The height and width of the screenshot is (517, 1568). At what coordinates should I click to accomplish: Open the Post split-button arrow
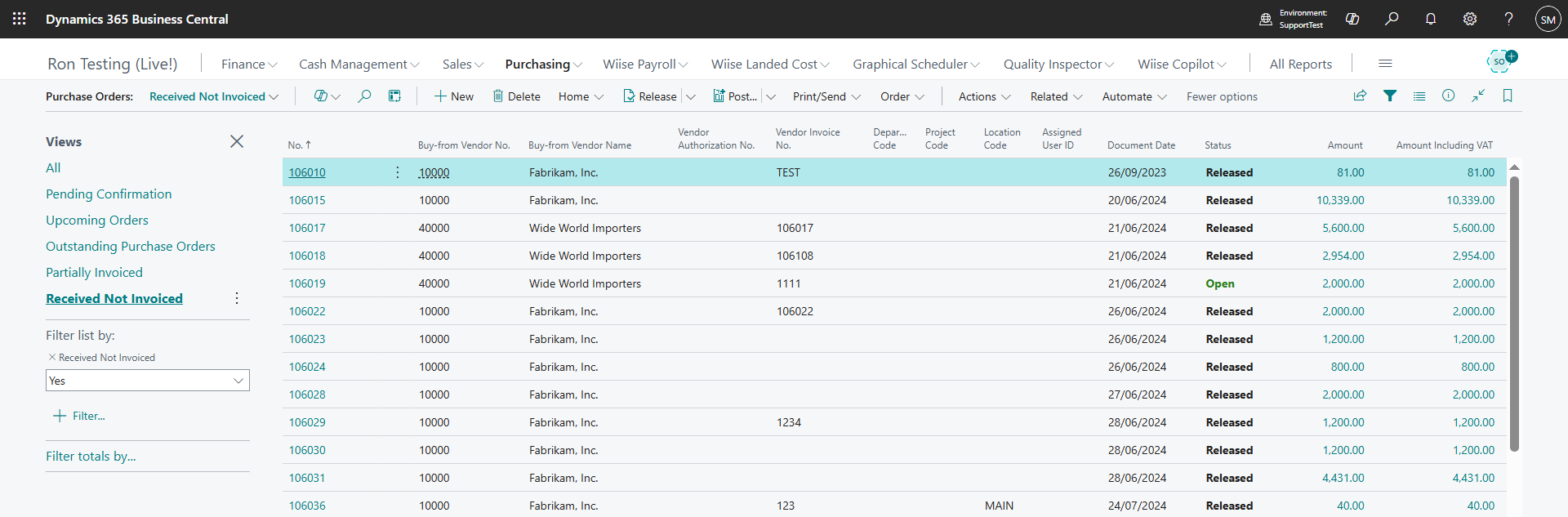click(x=771, y=96)
